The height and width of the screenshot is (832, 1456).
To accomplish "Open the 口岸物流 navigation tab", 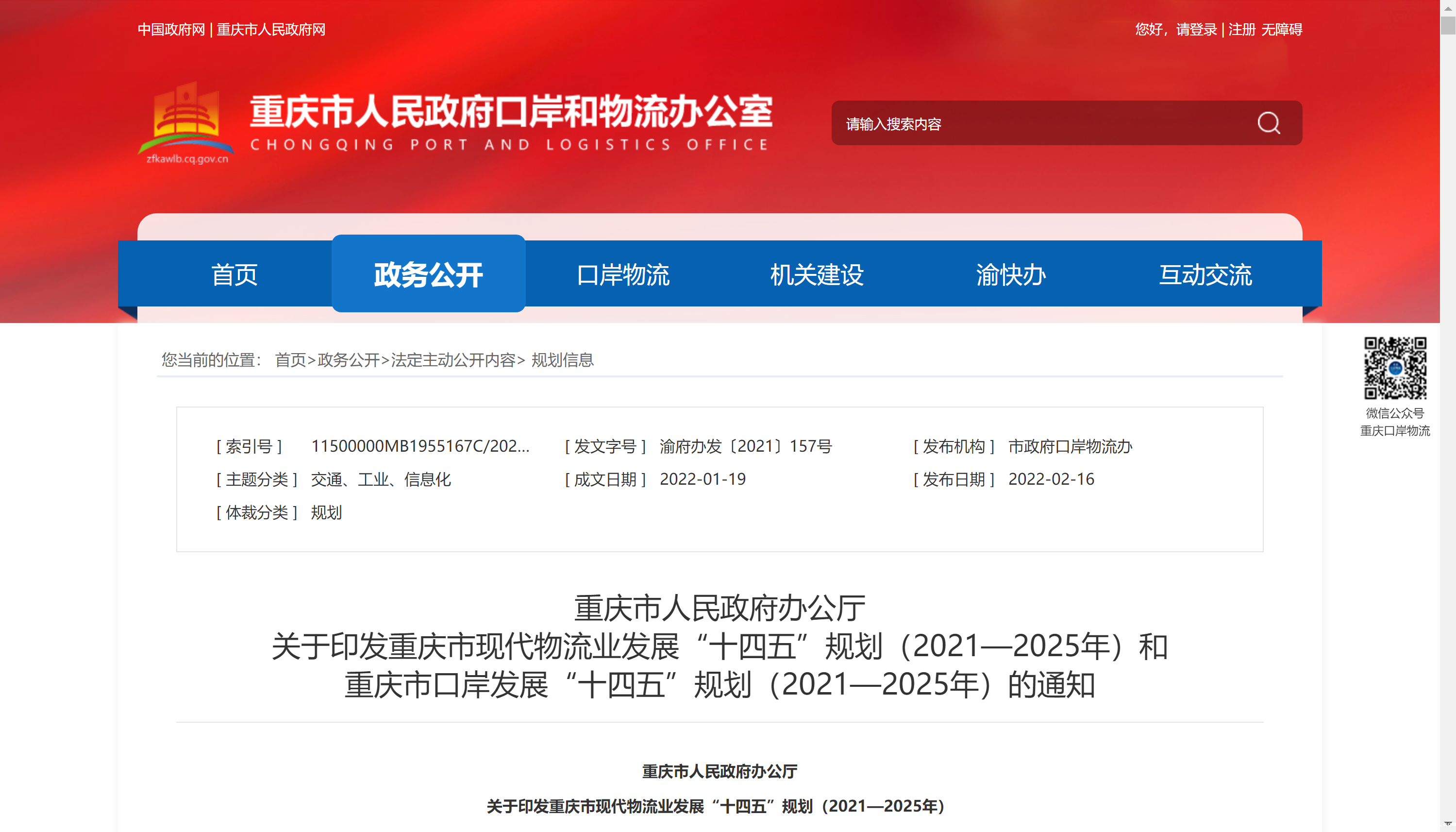I will [x=622, y=275].
